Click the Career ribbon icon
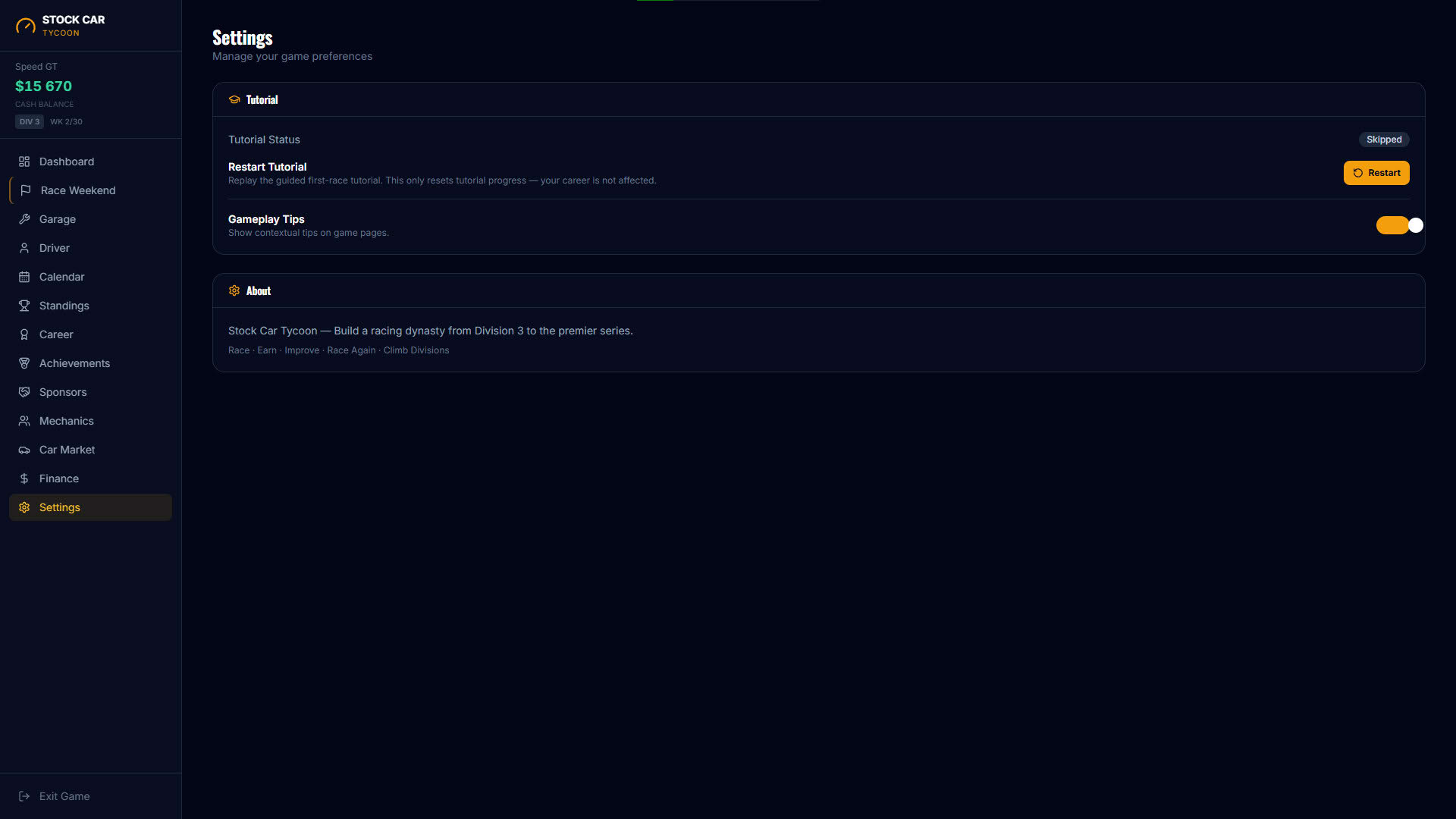The image size is (1456, 819). point(24,334)
